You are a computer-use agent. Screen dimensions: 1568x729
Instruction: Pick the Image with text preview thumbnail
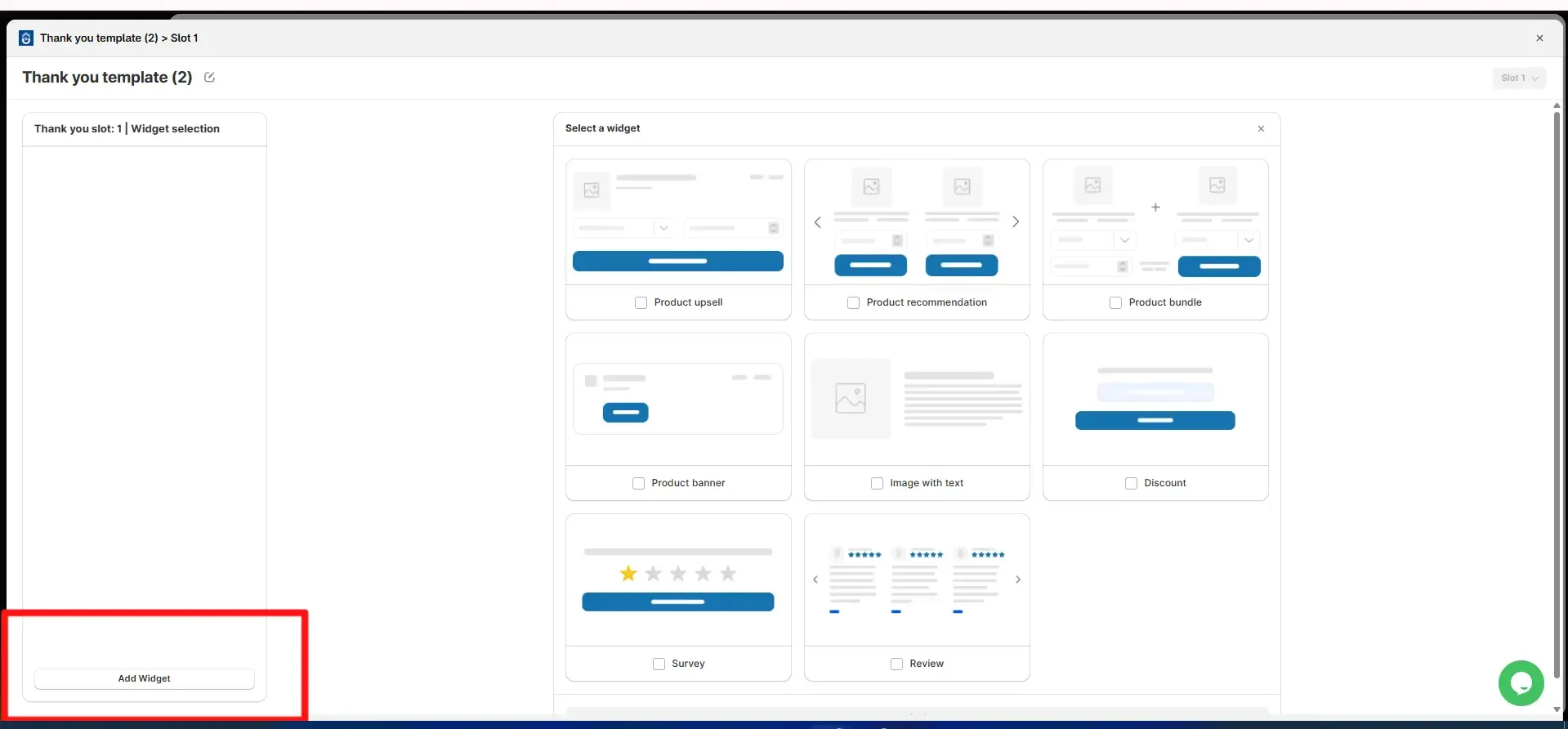coord(917,400)
